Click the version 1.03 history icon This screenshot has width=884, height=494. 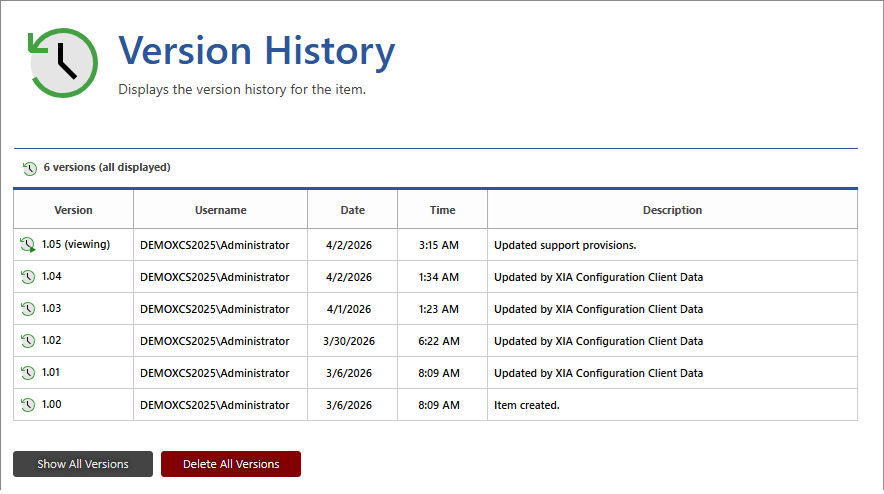click(27, 309)
